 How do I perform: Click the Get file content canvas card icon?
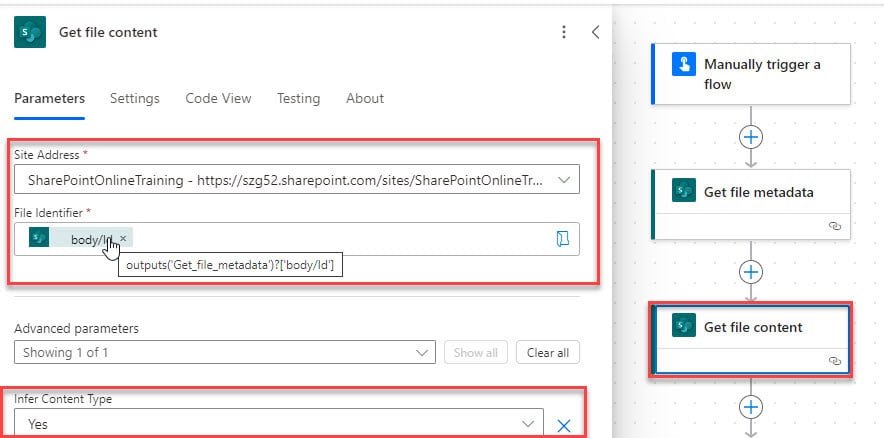pyautogui.click(x=683, y=325)
